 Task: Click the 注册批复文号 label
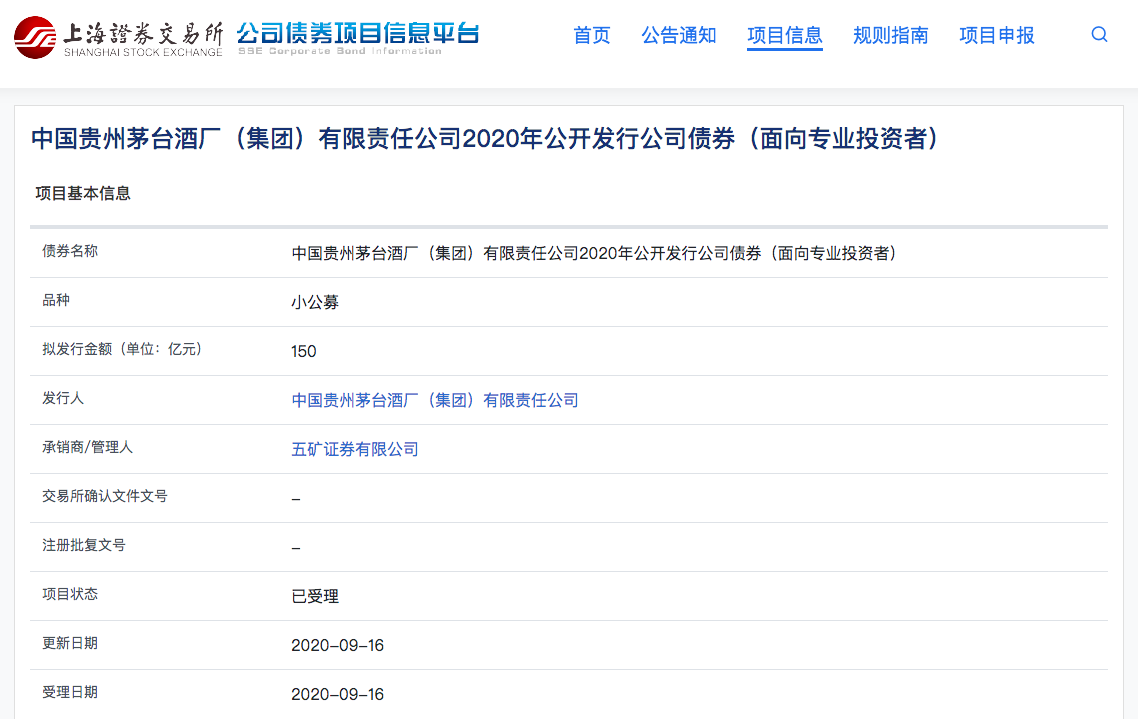point(83,545)
